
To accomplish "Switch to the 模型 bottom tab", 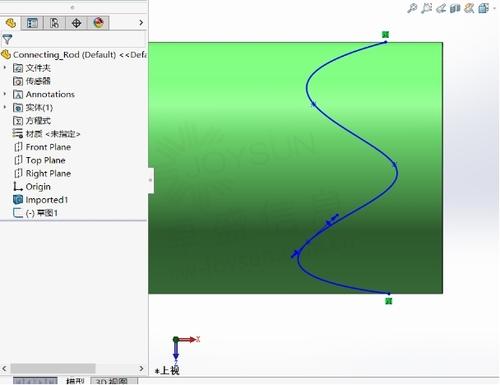I will point(75,381).
